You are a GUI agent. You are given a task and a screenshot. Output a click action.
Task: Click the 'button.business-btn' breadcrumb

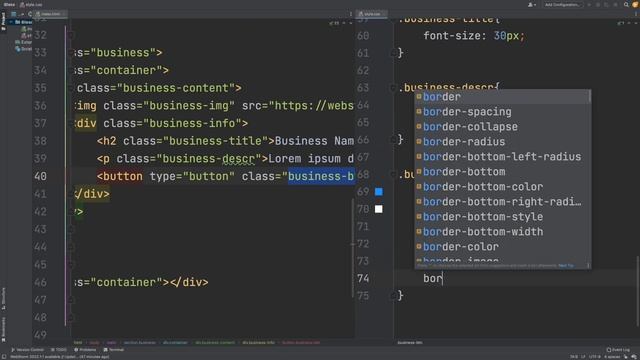point(301,343)
